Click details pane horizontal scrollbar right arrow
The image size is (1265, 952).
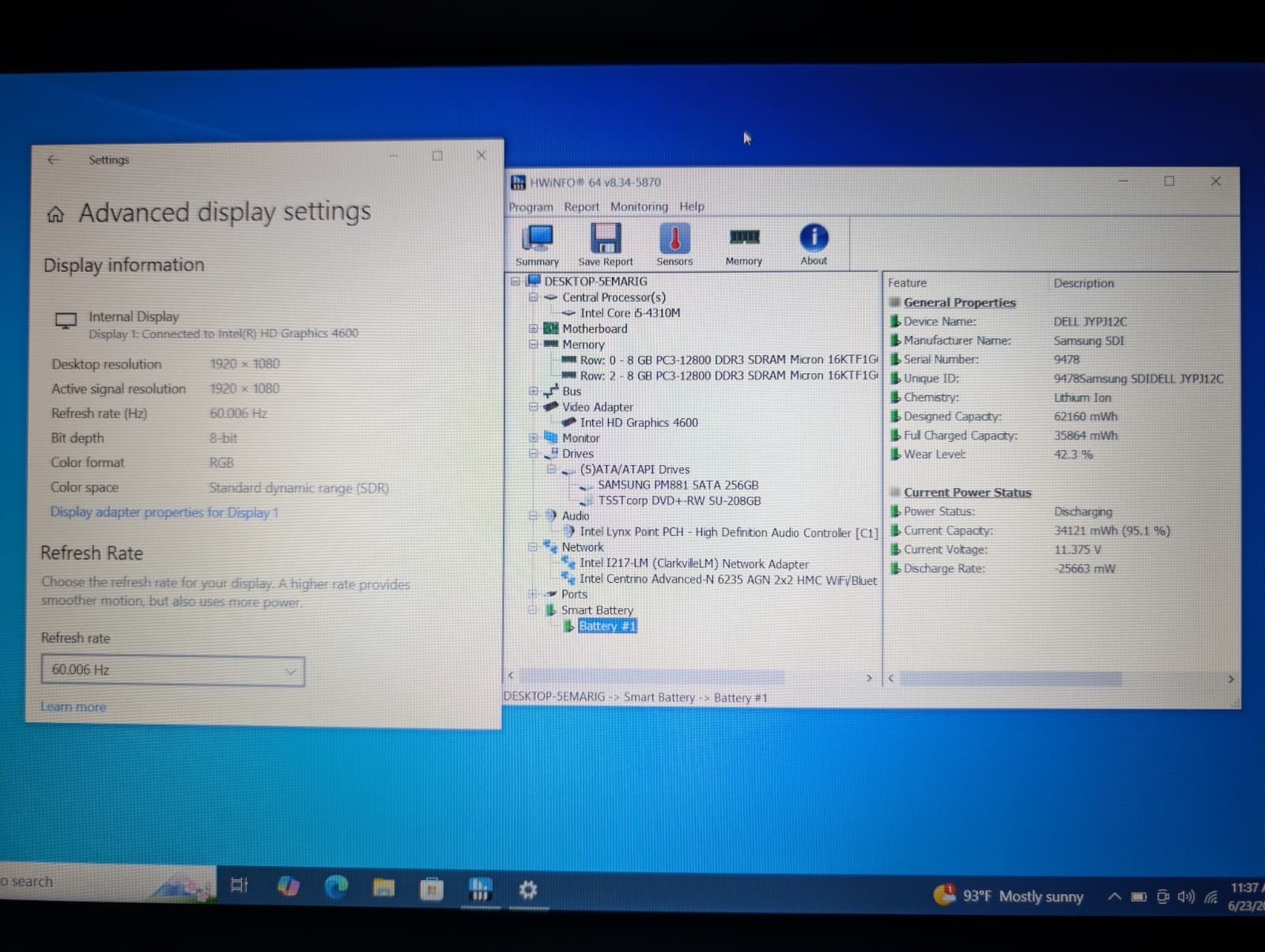[x=1230, y=679]
